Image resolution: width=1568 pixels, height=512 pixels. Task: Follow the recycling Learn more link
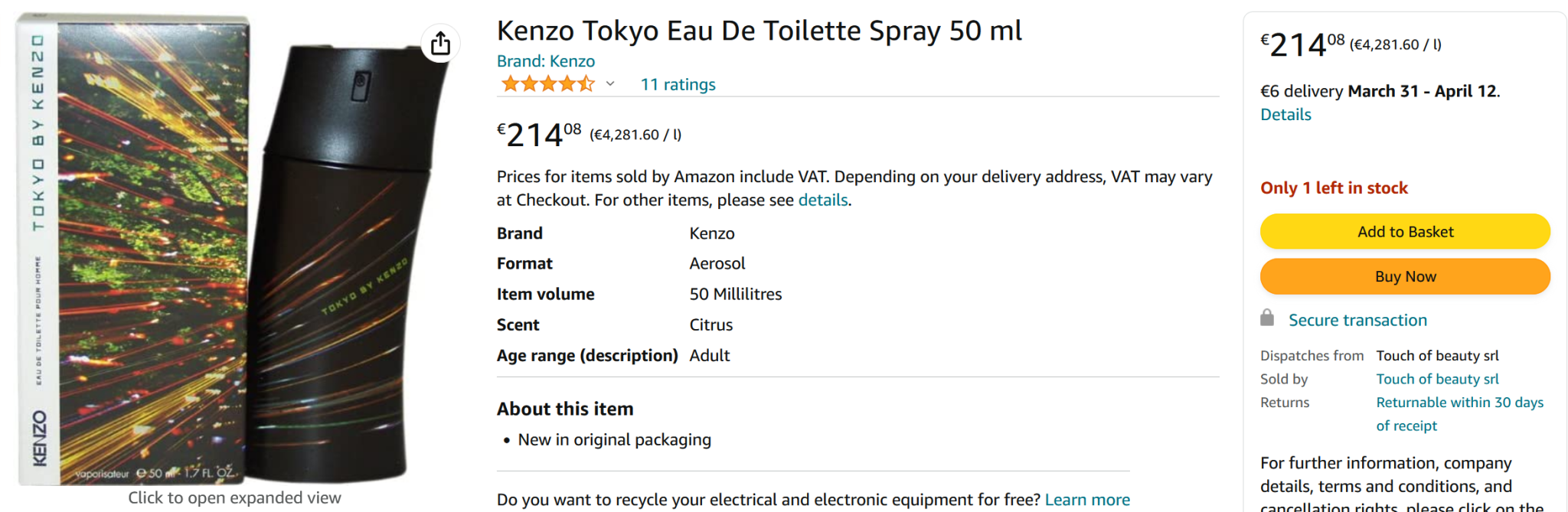(1087, 500)
